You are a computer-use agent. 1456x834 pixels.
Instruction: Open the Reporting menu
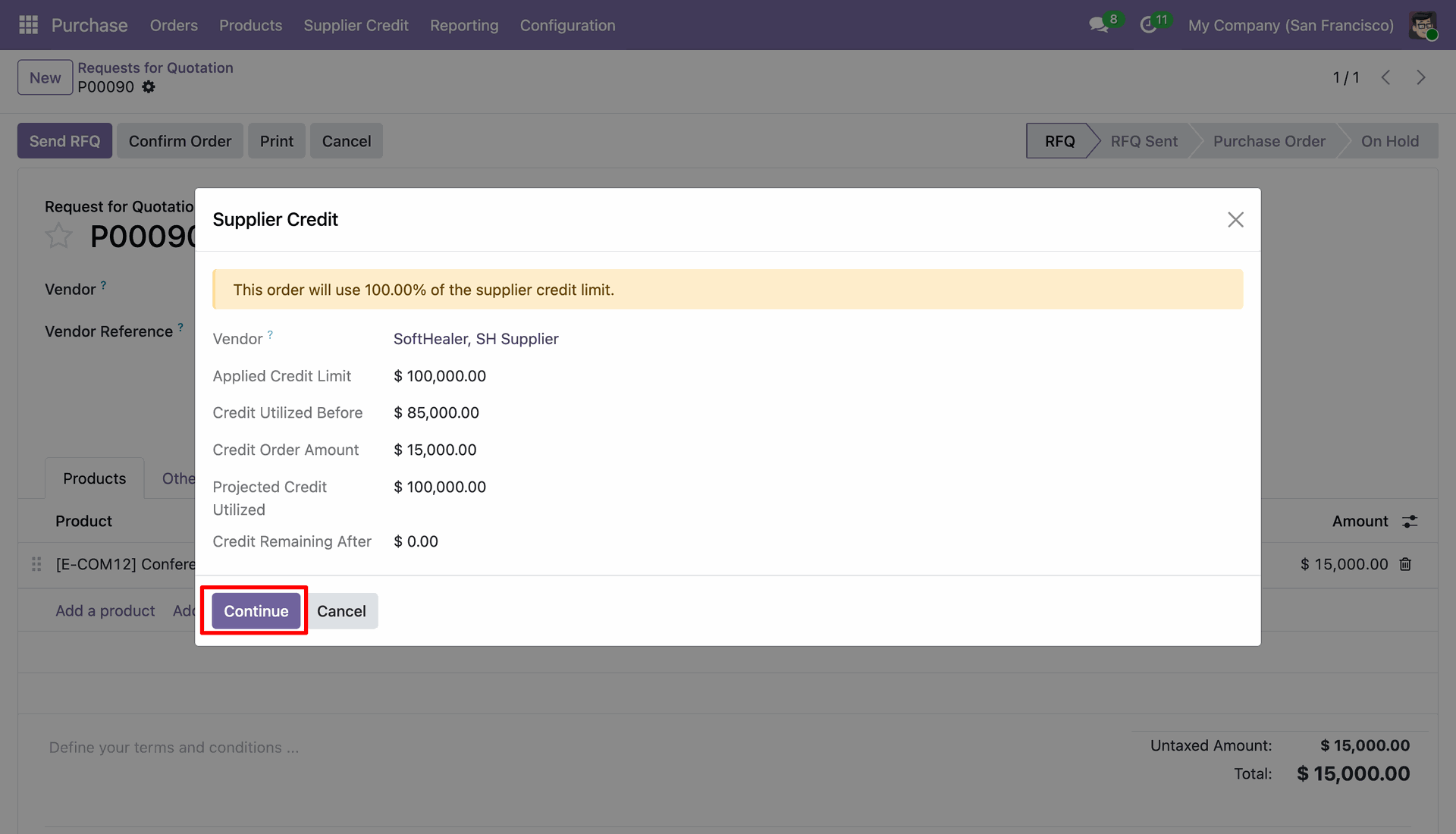coord(464,25)
